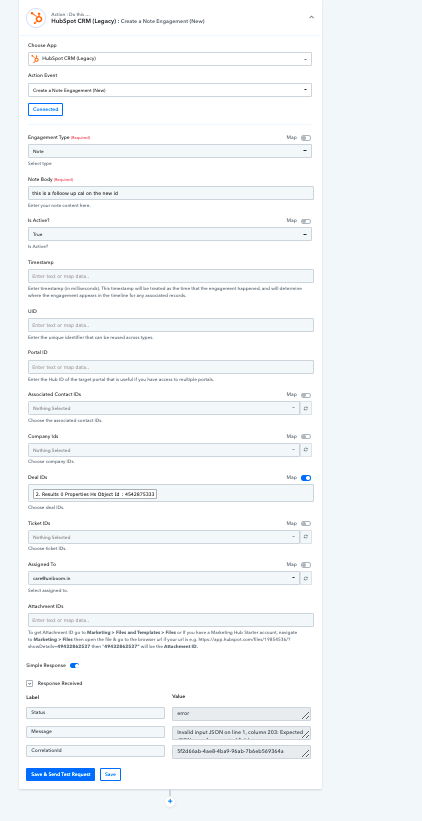This screenshot has width=422, height=821.
Task: Click into the Timestamp input field
Action: tap(171, 276)
